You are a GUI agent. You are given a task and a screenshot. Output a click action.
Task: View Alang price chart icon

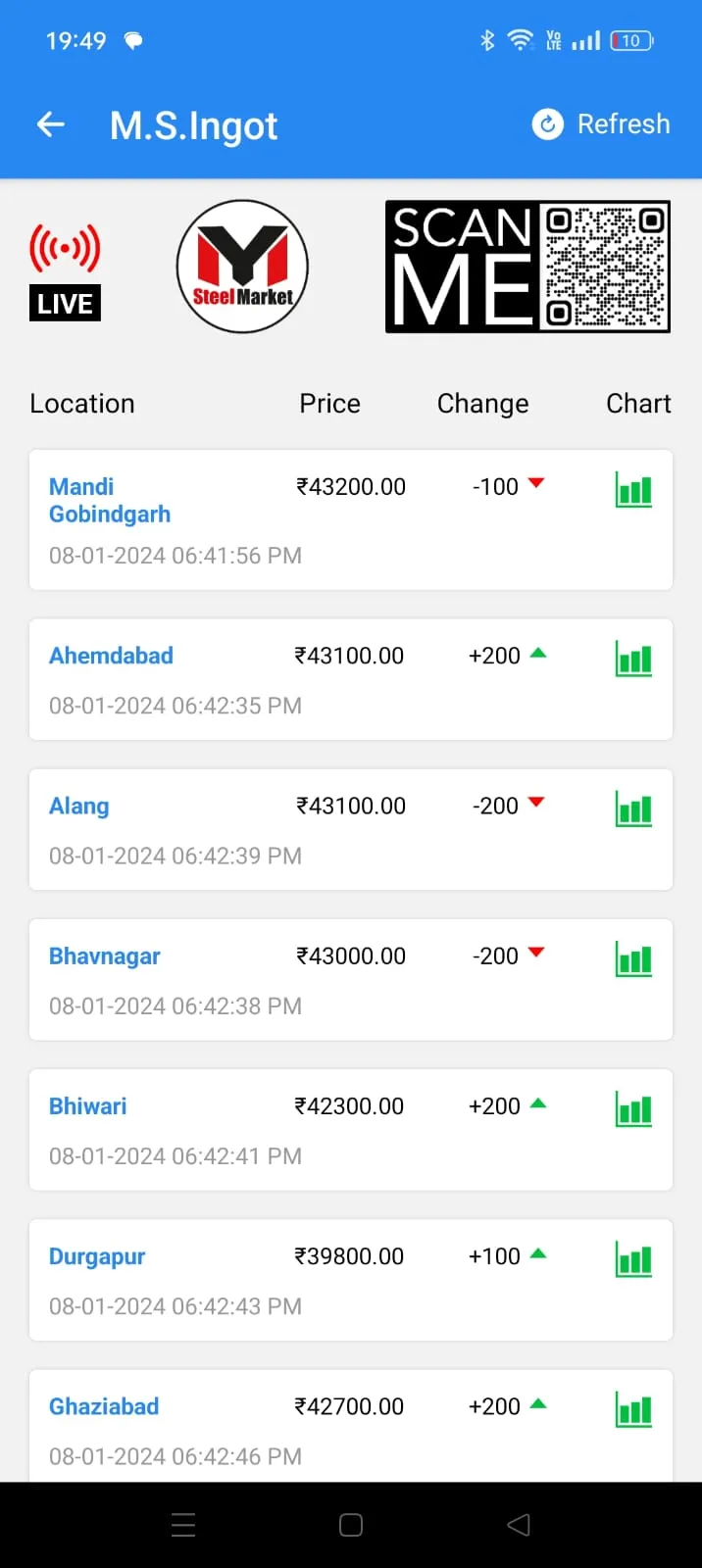633,808
